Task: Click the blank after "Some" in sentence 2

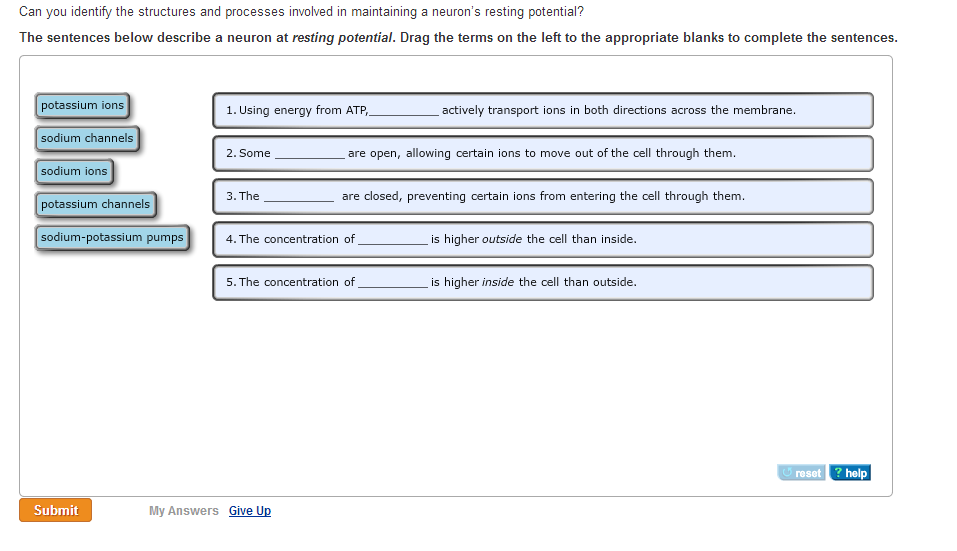Action: 309,154
